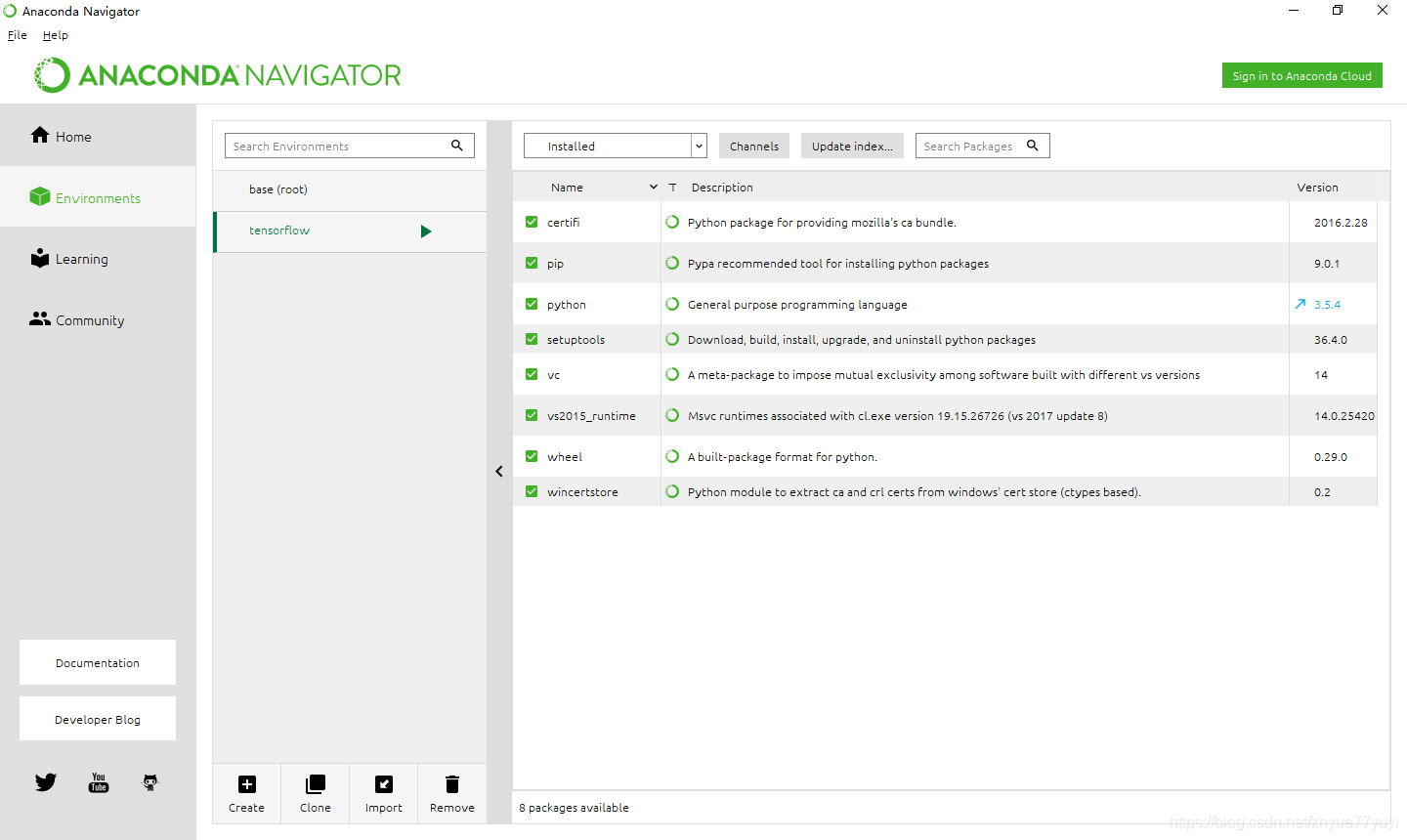This screenshot has height=840, width=1407.
Task: Click the Update index... button
Action: 852,146
